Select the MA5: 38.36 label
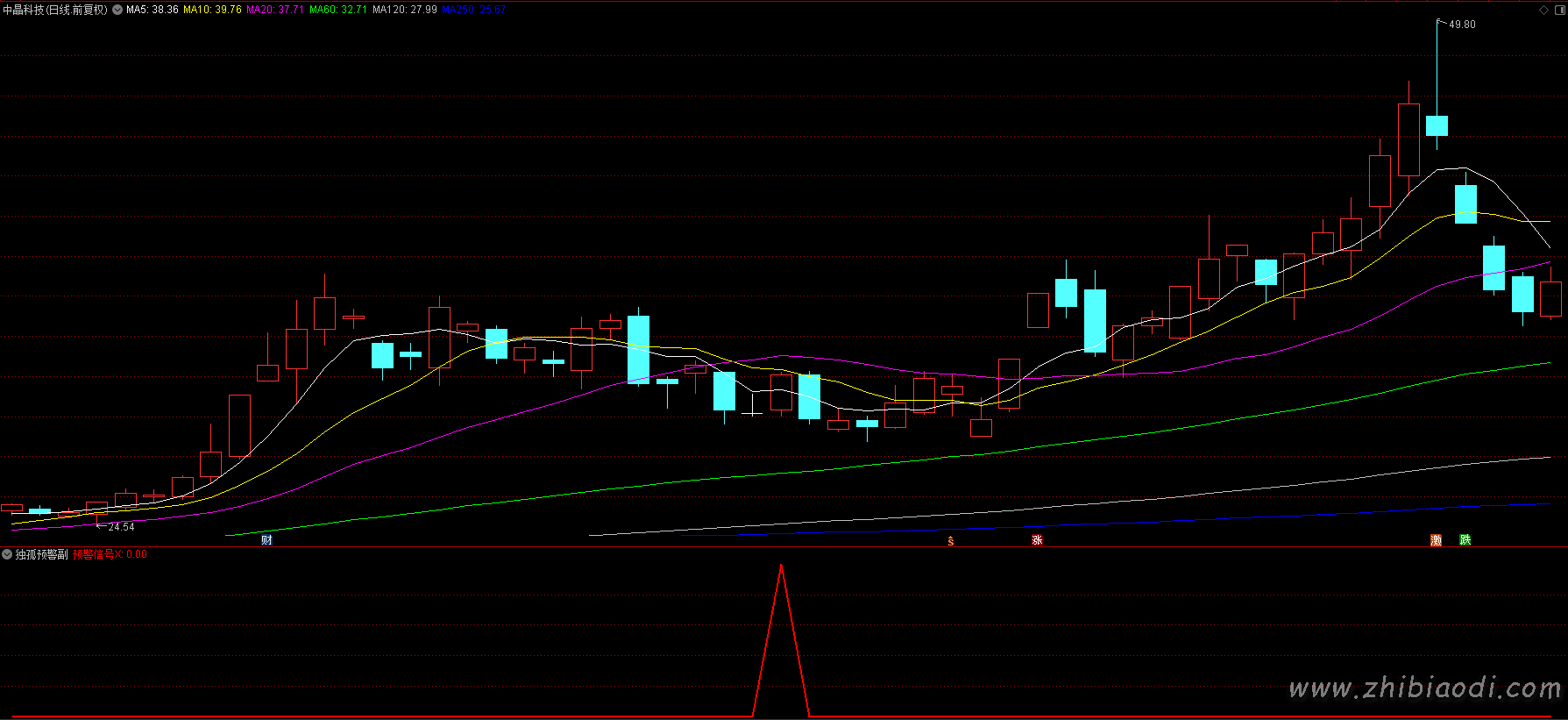The image size is (1568, 720). coord(153,10)
